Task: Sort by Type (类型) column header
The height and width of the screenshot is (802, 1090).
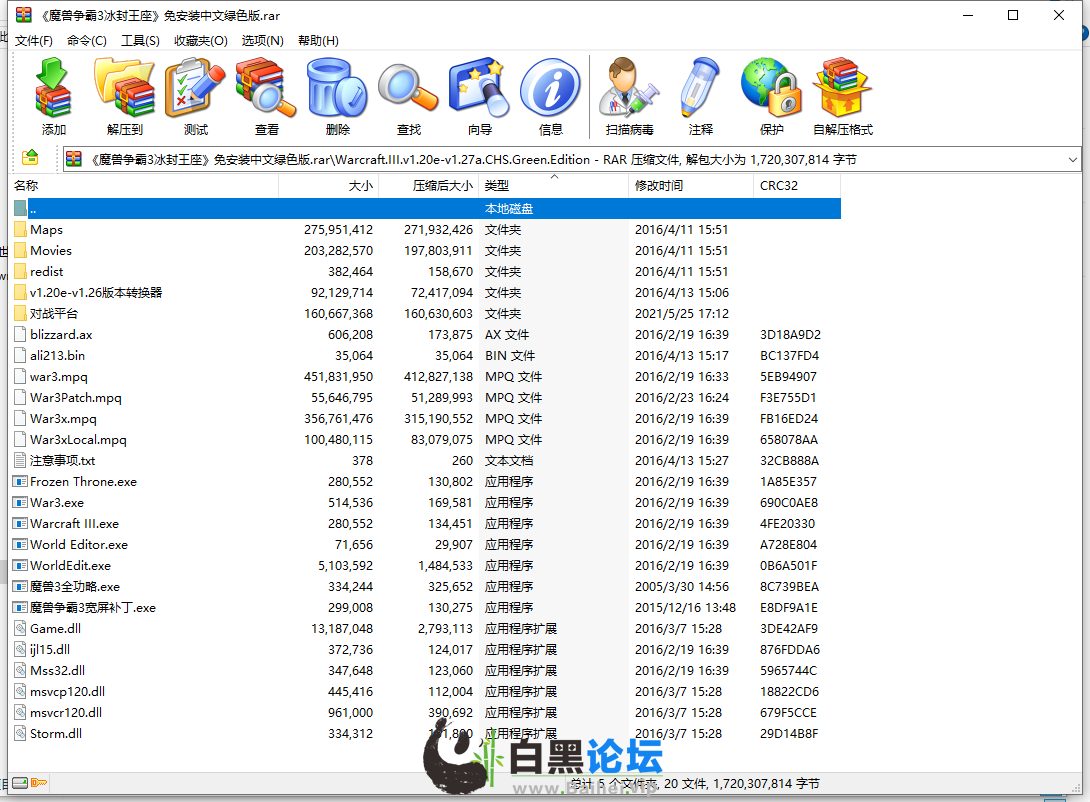Action: tap(553, 186)
